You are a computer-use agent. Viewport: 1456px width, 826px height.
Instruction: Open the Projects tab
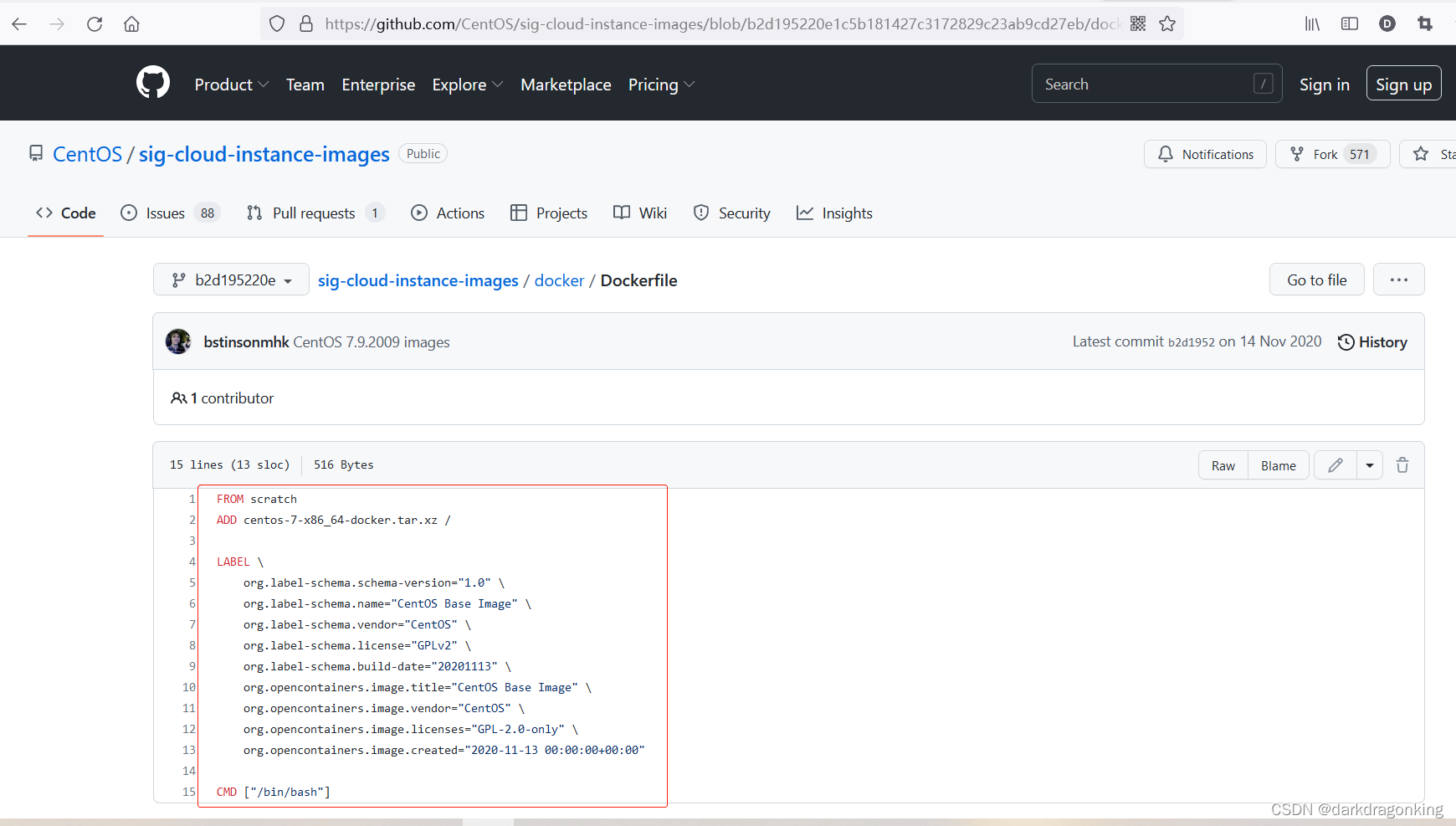click(x=549, y=213)
